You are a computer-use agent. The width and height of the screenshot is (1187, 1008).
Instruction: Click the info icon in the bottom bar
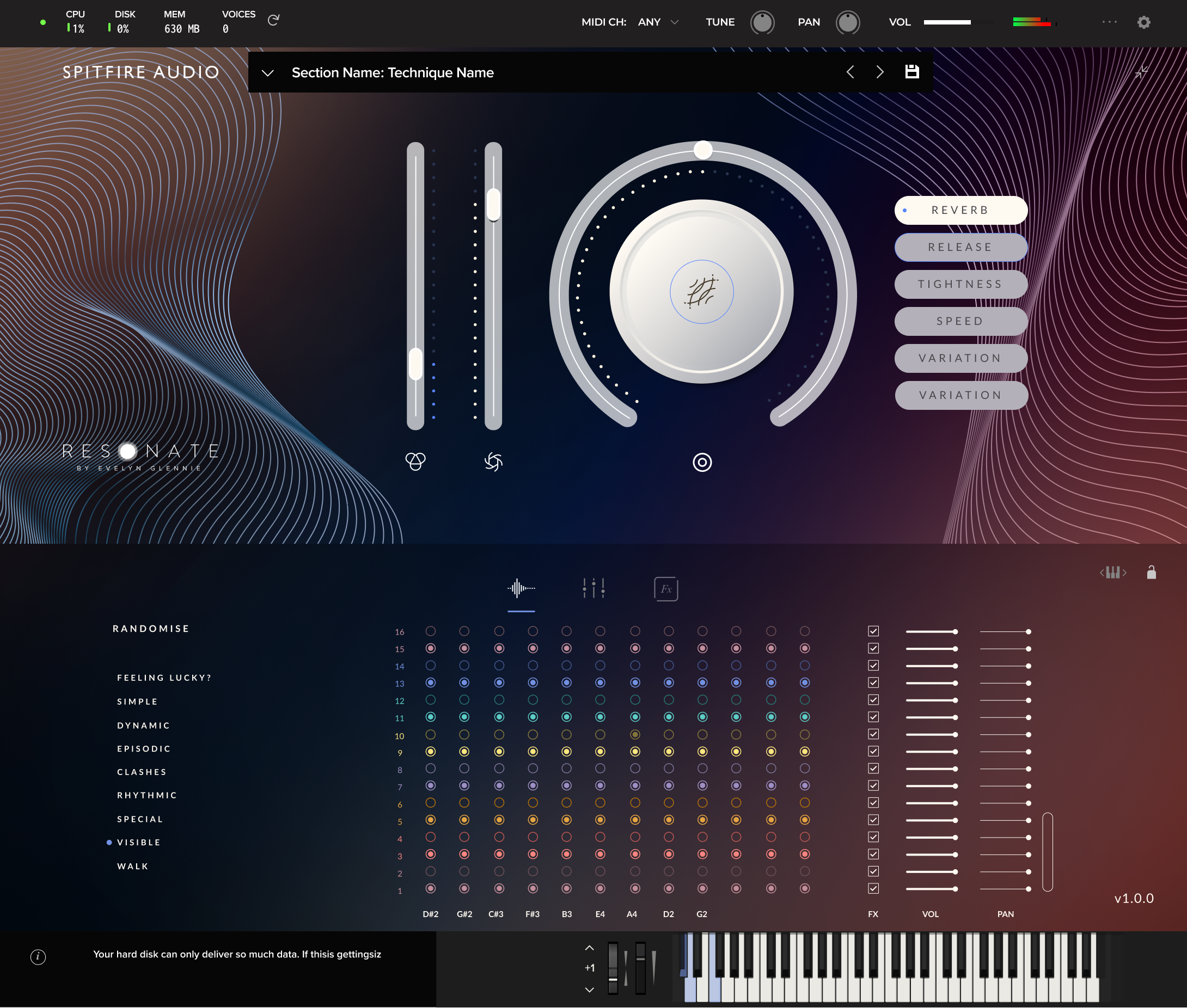(x=38, y=957)
